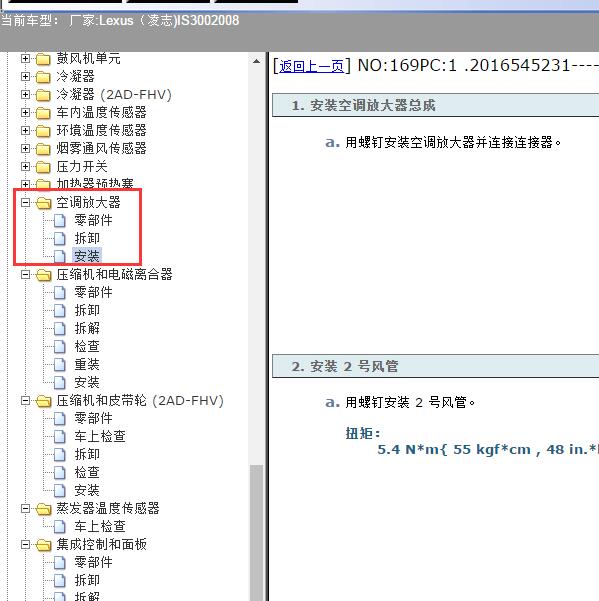Open 车上检查 under 压缩机和皮带轮 (2AD-FHV)
This screenshot has height=601, width=599.
tap(100, 436)
